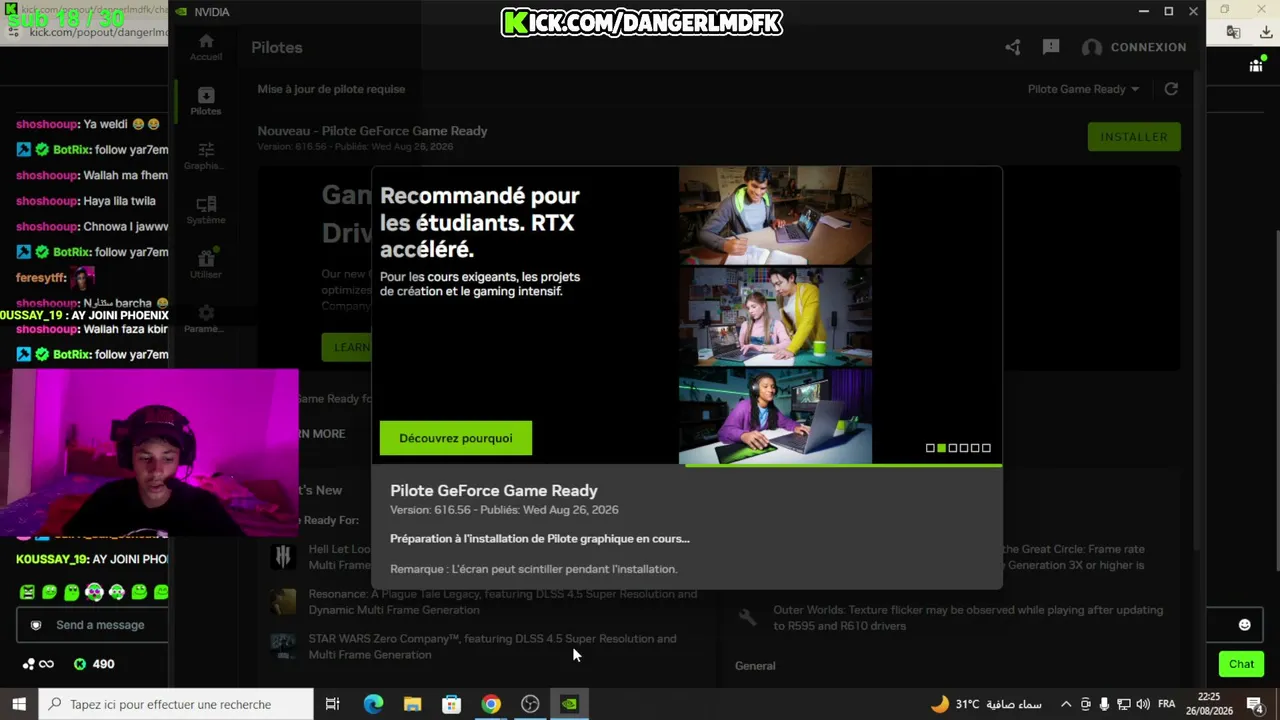Click the 31°C weather widget on taskbar
The height and width of the screenshot is (720, 1280).
coord(987,704)
